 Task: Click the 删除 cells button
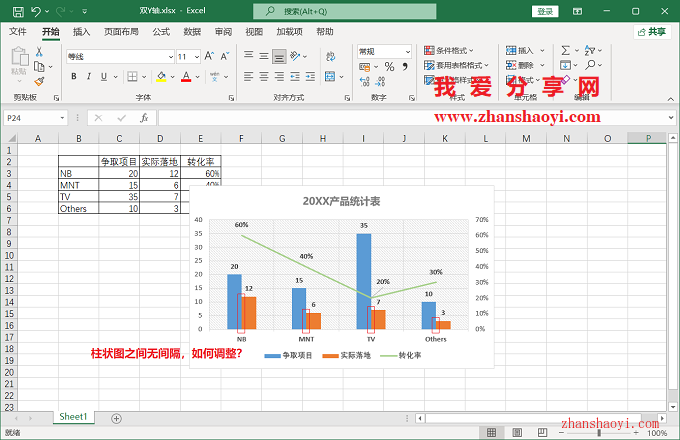click(520, 65)
